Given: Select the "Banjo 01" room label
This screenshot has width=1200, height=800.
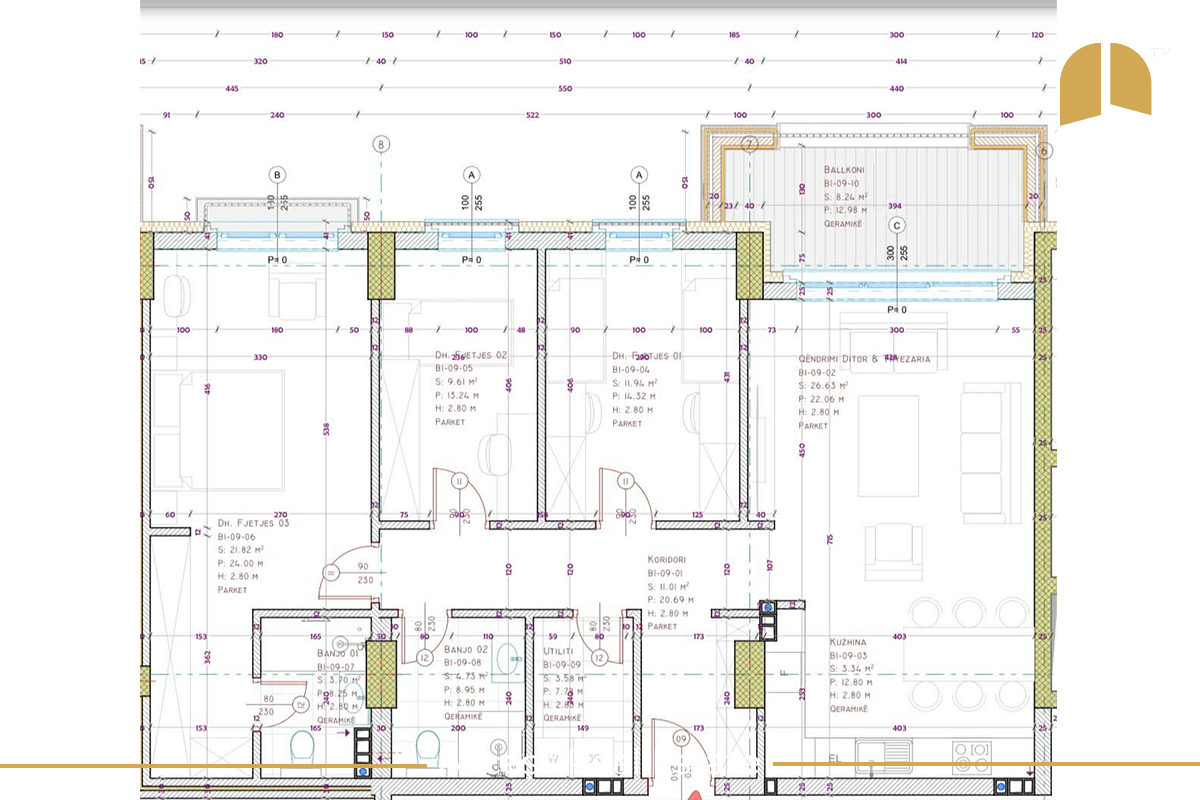Looking at the screenshot, I should (x=338, y=654).
